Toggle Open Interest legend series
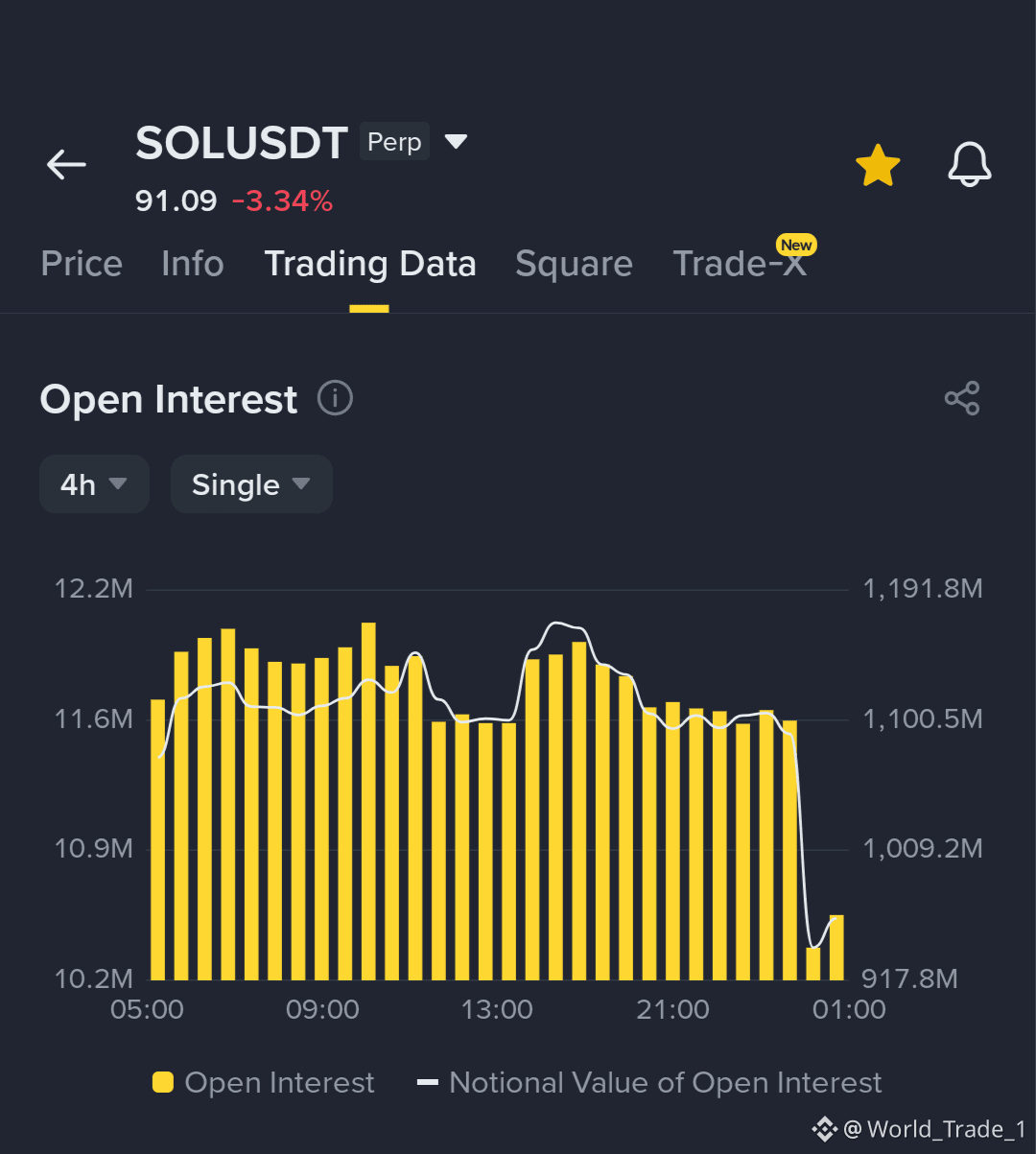This screenshot has width=1036, height=1154. (264, 1083)
